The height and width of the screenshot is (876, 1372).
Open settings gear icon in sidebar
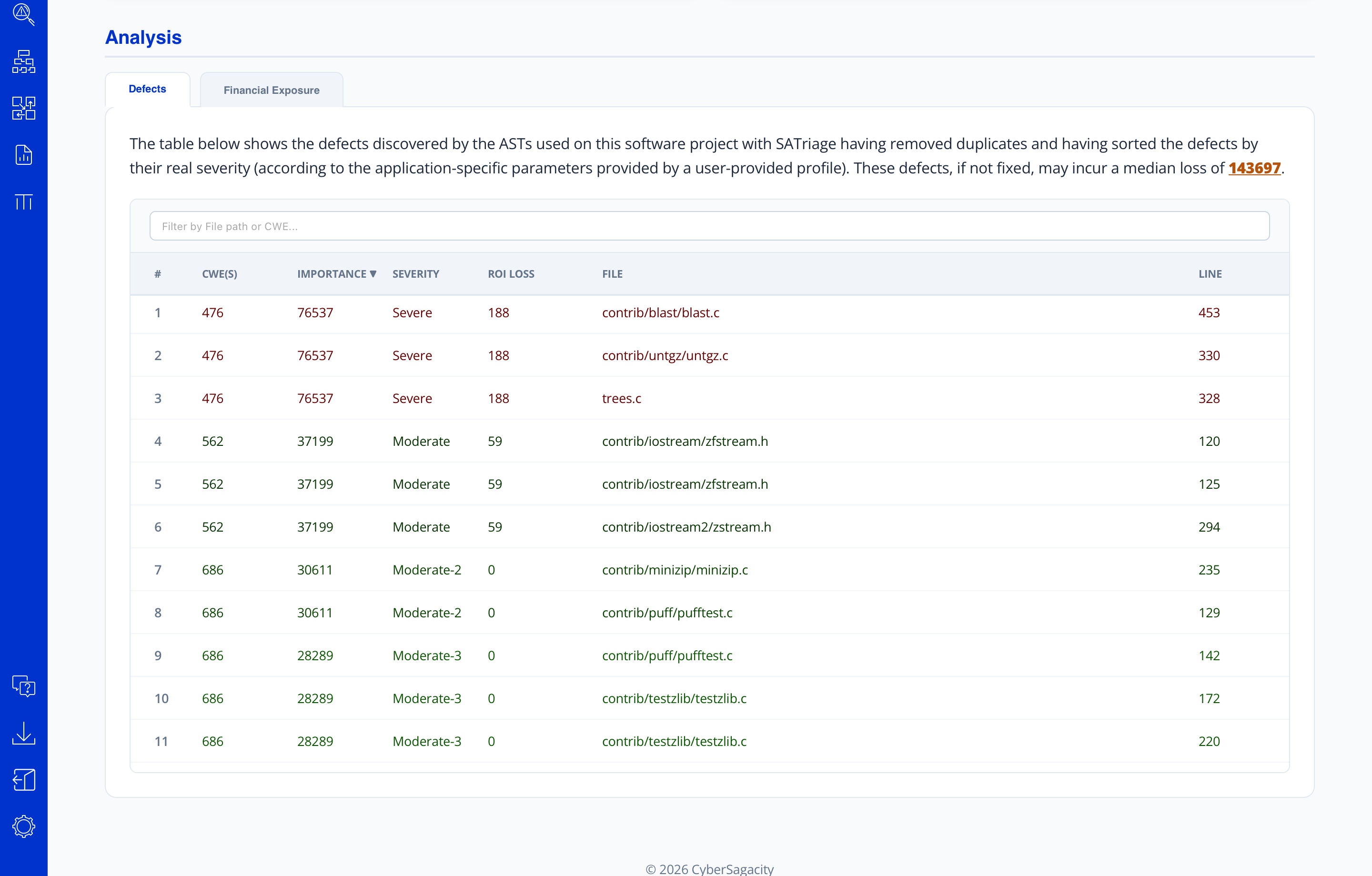(23, 826)
